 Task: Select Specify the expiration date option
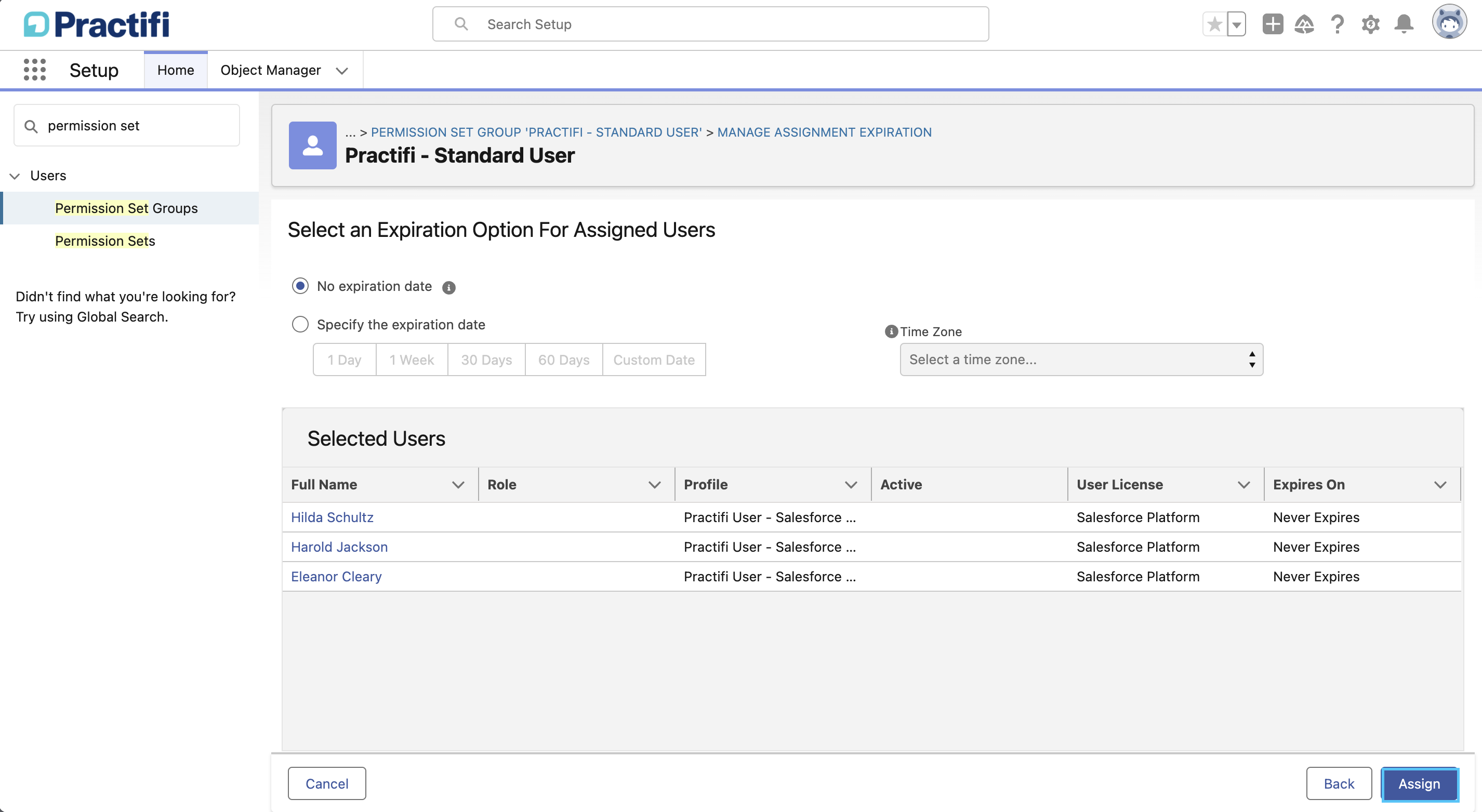pos(300,324)
